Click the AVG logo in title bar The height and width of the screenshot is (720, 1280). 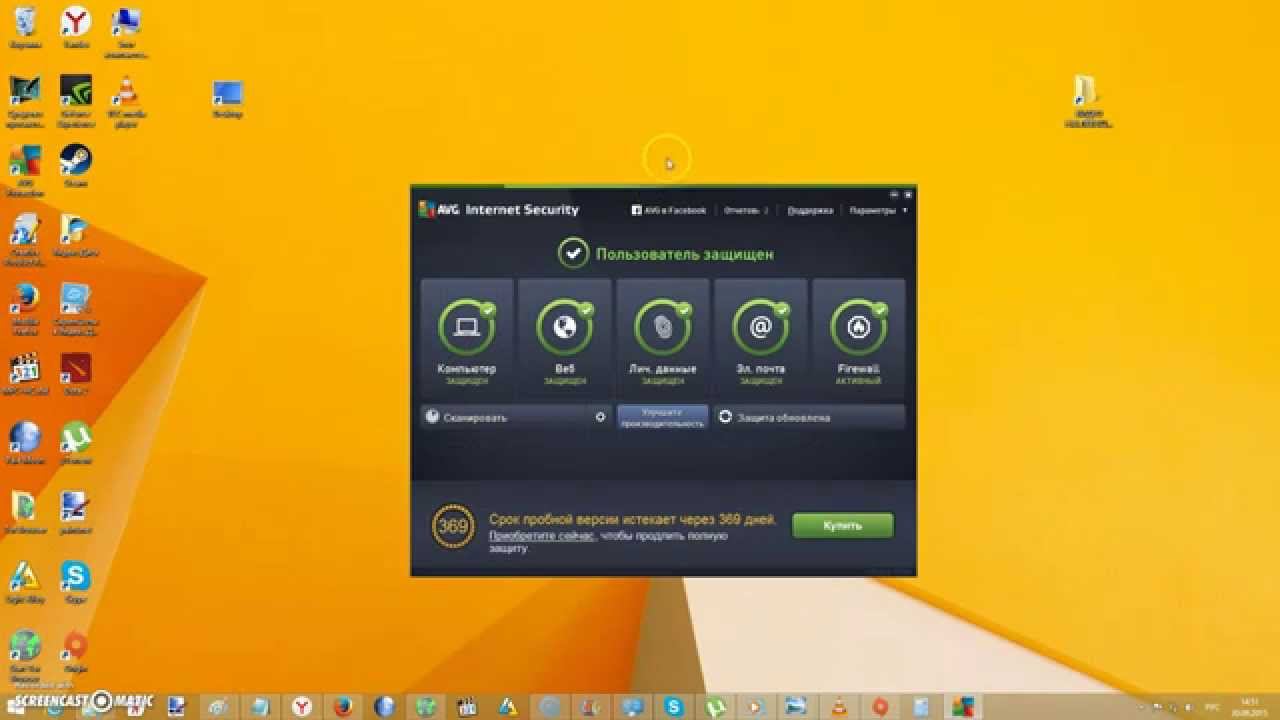pyautogui.click(x=440, y=210)
